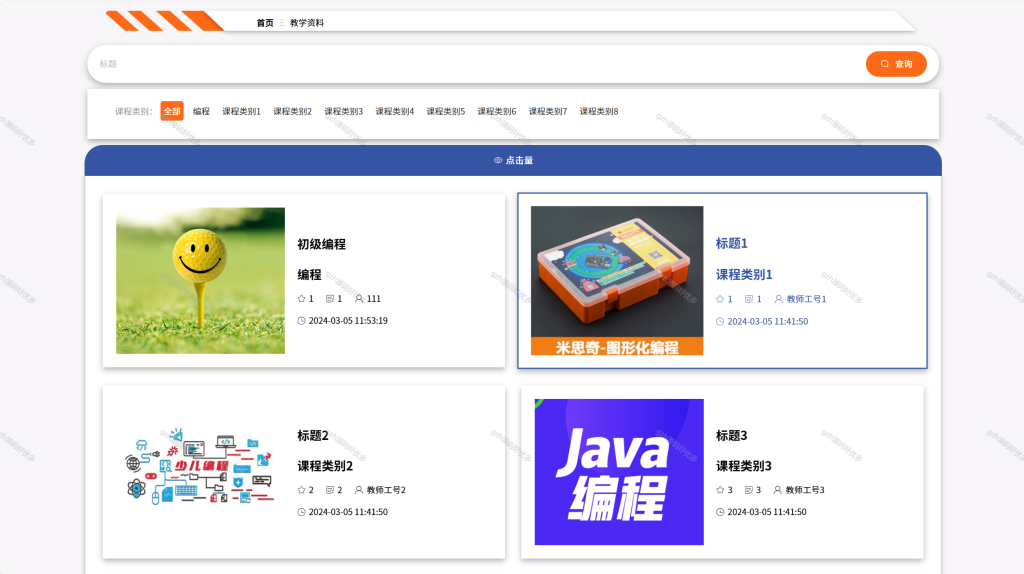Choose the 课程类别8 filter

pyautogui.click(x=599, y=111)
